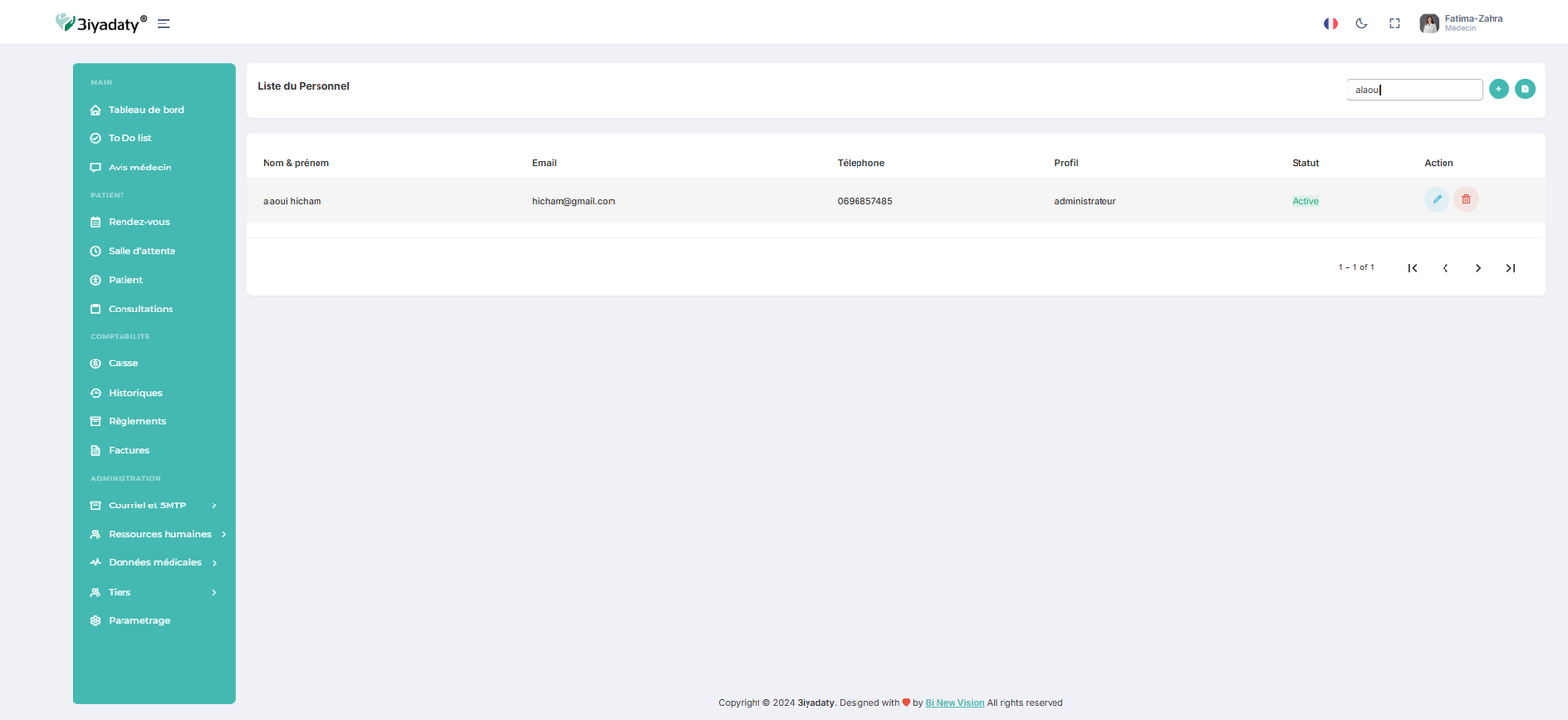This screenshot has height=720, width=1568.
Task: Go to the next page of results
Action: pyautogui.click(x=1478, y=268)
